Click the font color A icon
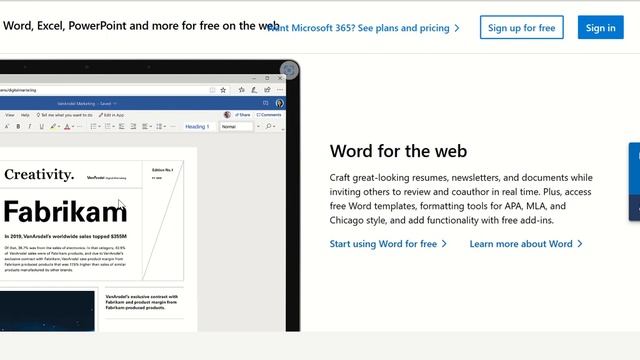640x360 pixels. tap(67, 126)
